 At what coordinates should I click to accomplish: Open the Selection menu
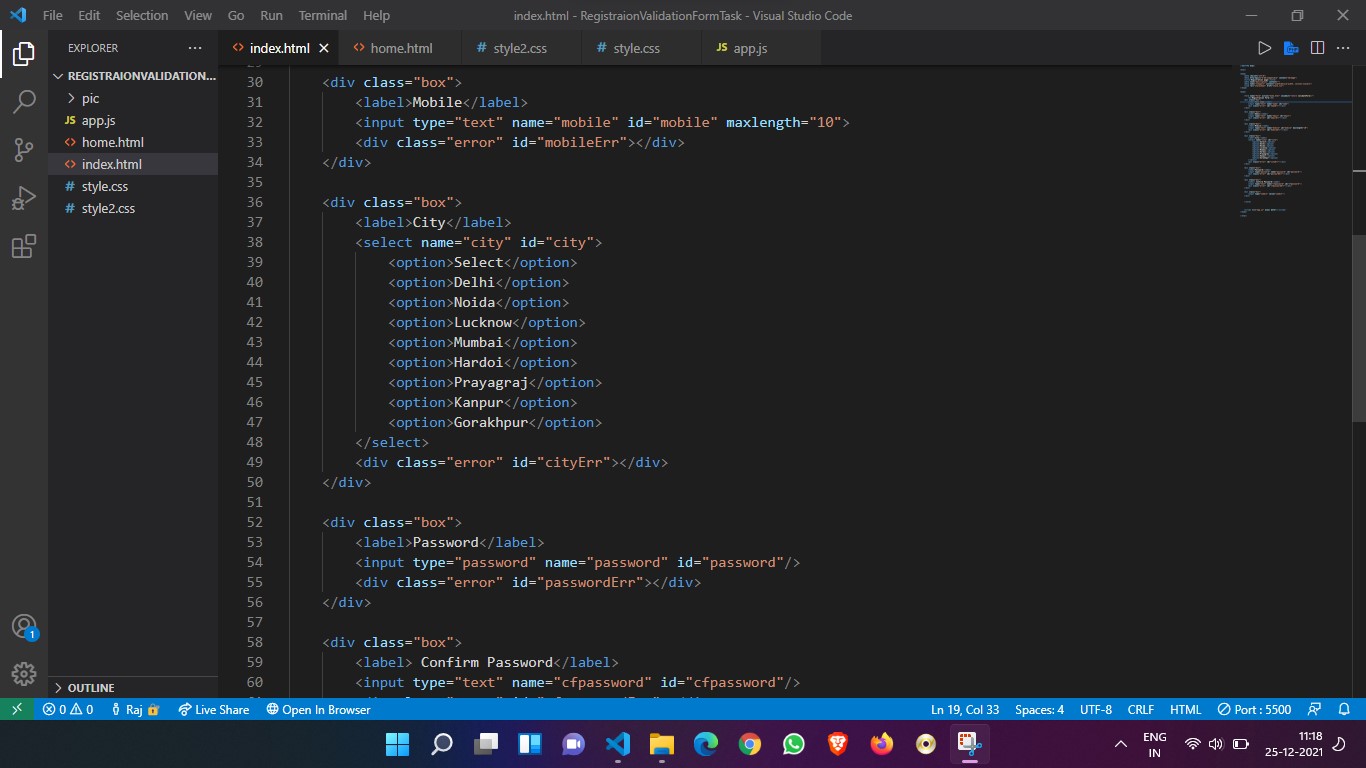pos(142,15)
